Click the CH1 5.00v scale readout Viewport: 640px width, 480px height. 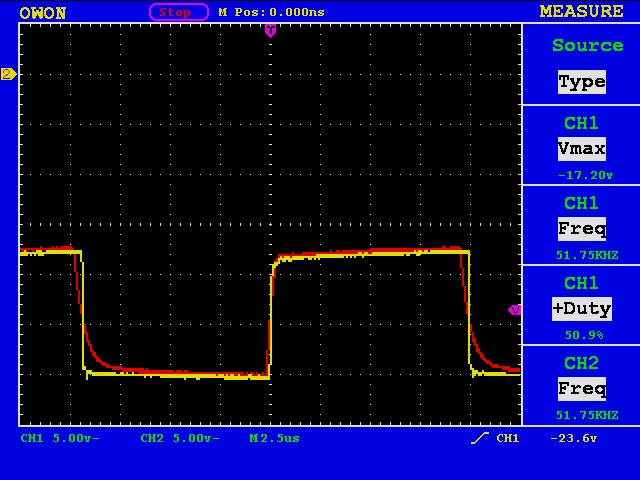(x=60, y=438)
